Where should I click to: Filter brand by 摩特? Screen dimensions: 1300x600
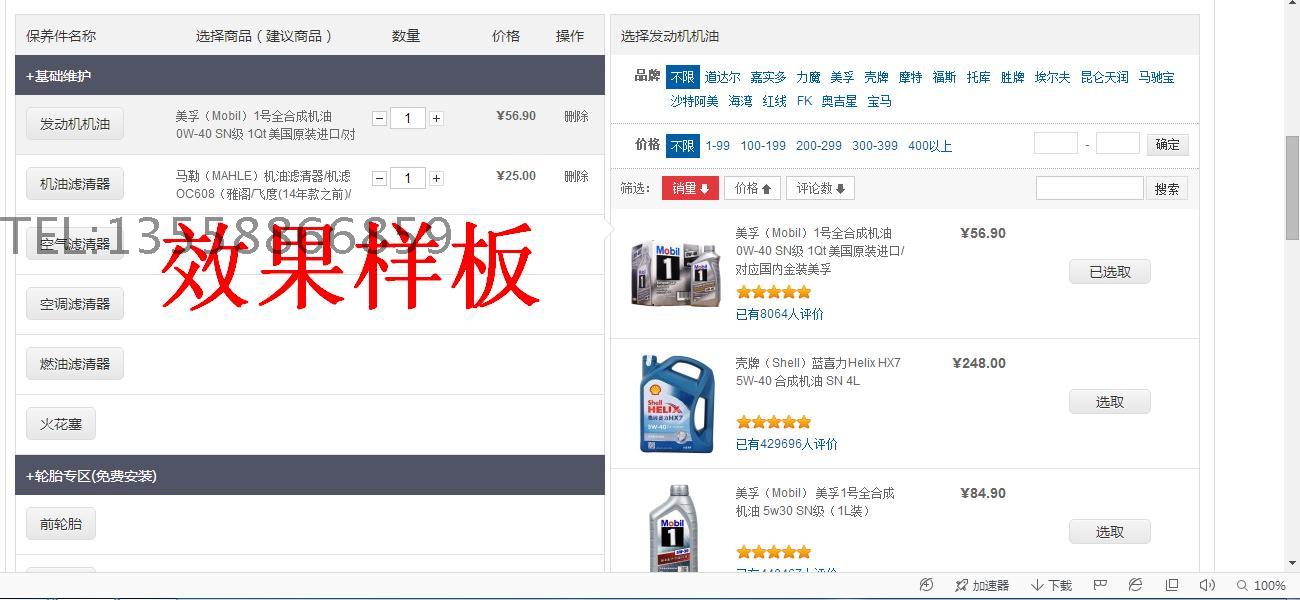[910, 77]
